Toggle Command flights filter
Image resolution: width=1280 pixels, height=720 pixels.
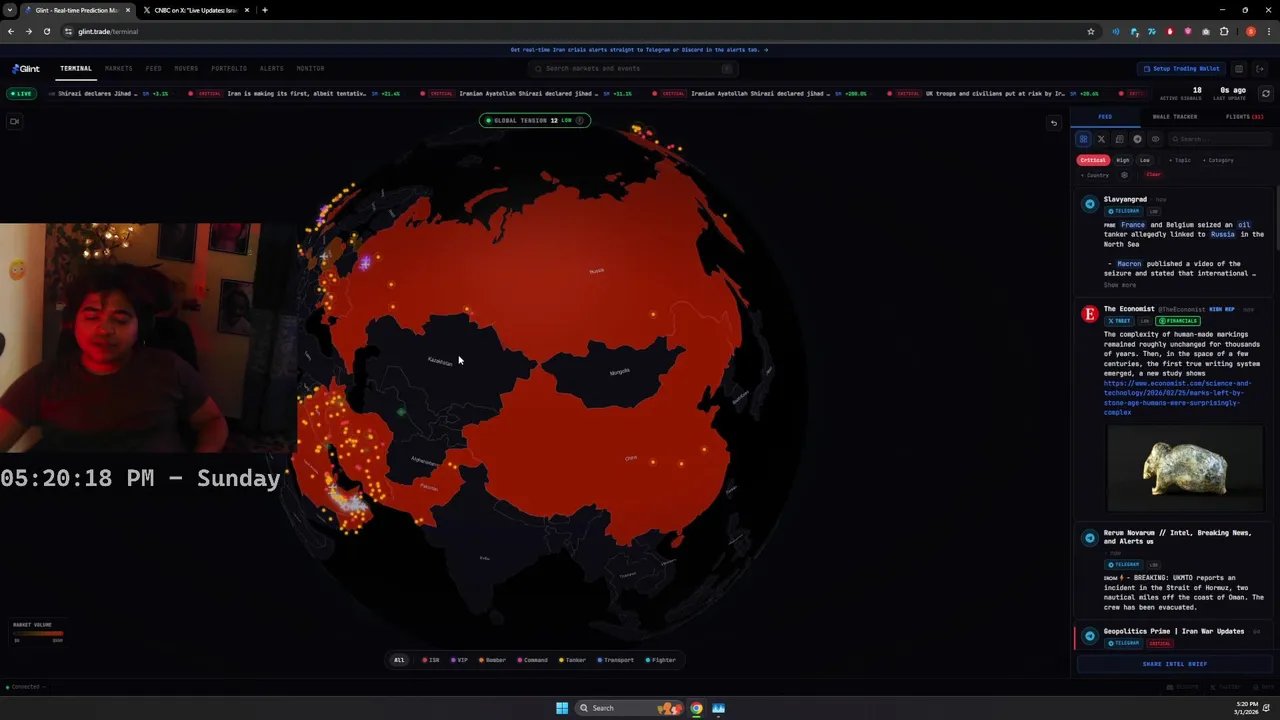(533, 660)
